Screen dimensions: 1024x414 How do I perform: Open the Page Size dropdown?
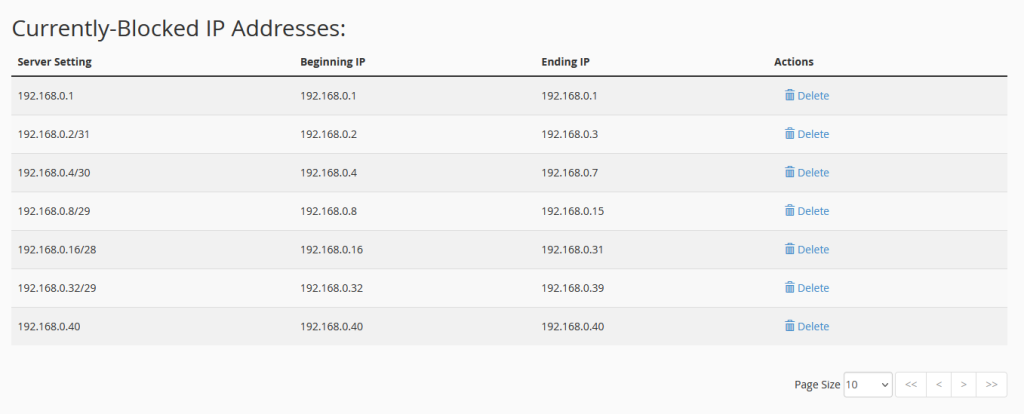867,385
